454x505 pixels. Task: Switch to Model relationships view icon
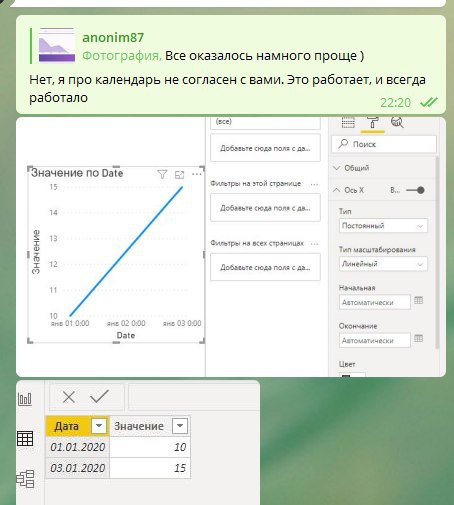[x=25, y=479]
